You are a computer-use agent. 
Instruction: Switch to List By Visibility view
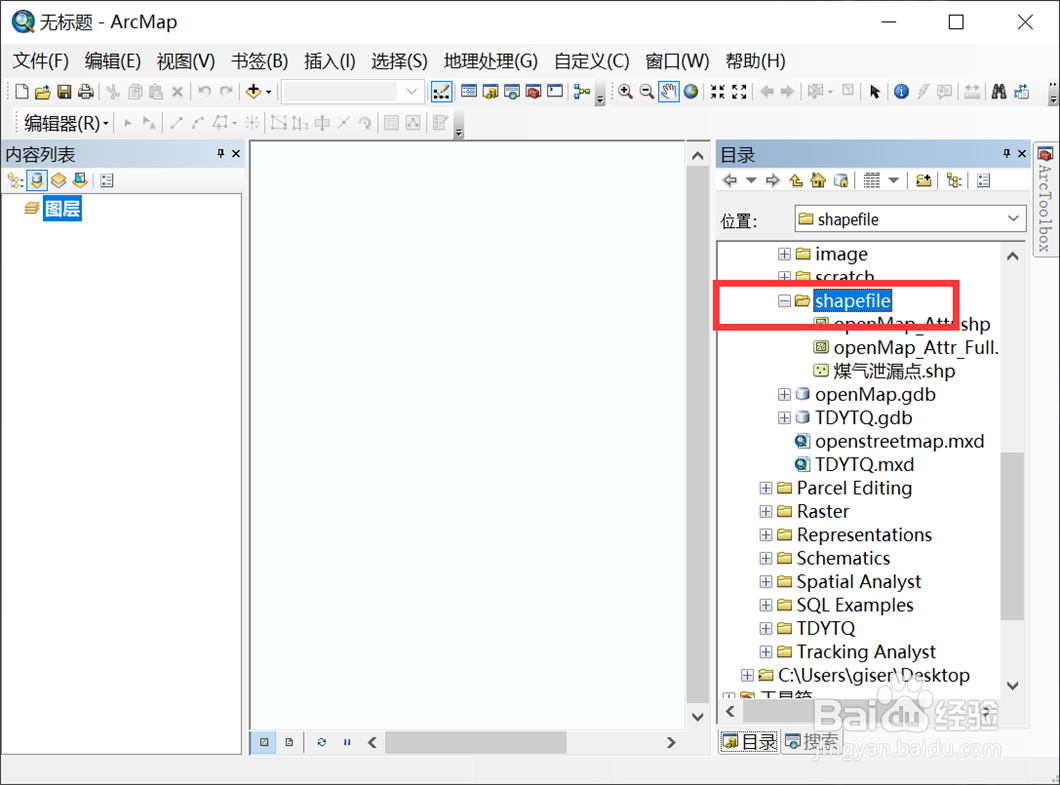tap(58, 181)
